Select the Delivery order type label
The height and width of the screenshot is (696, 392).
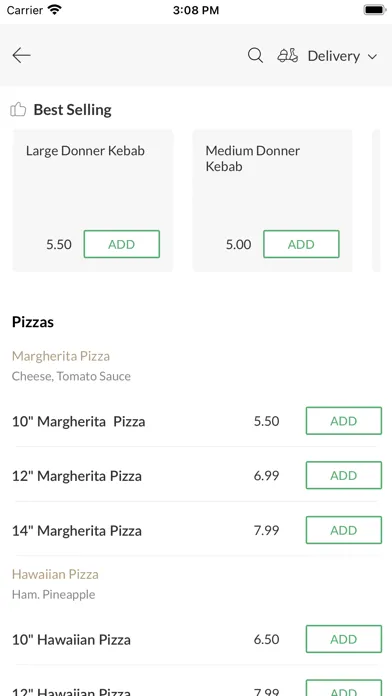[x=334, y=56]
